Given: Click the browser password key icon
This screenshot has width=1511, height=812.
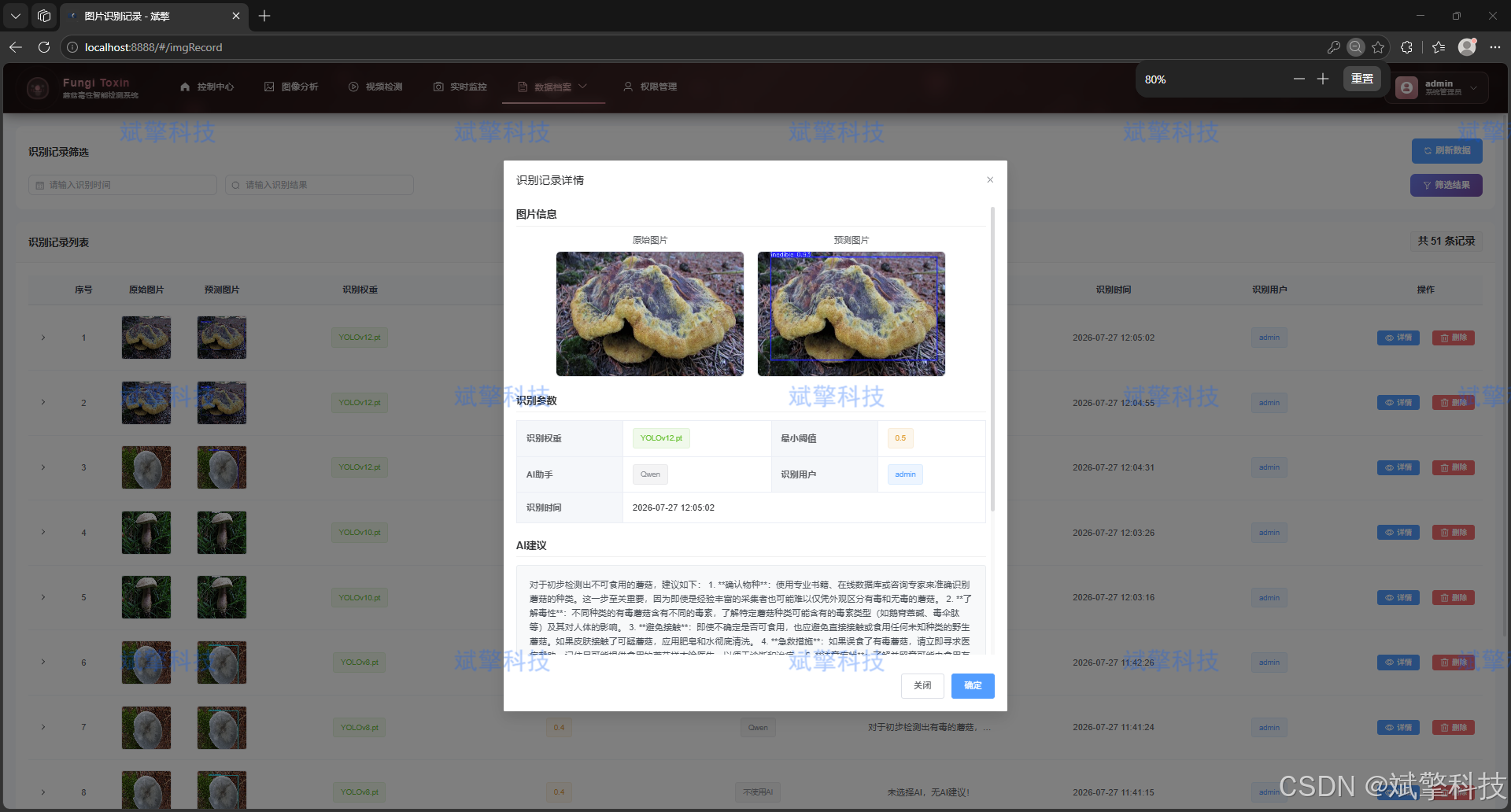Looking at the screenshot, I should pos(1333,47).
